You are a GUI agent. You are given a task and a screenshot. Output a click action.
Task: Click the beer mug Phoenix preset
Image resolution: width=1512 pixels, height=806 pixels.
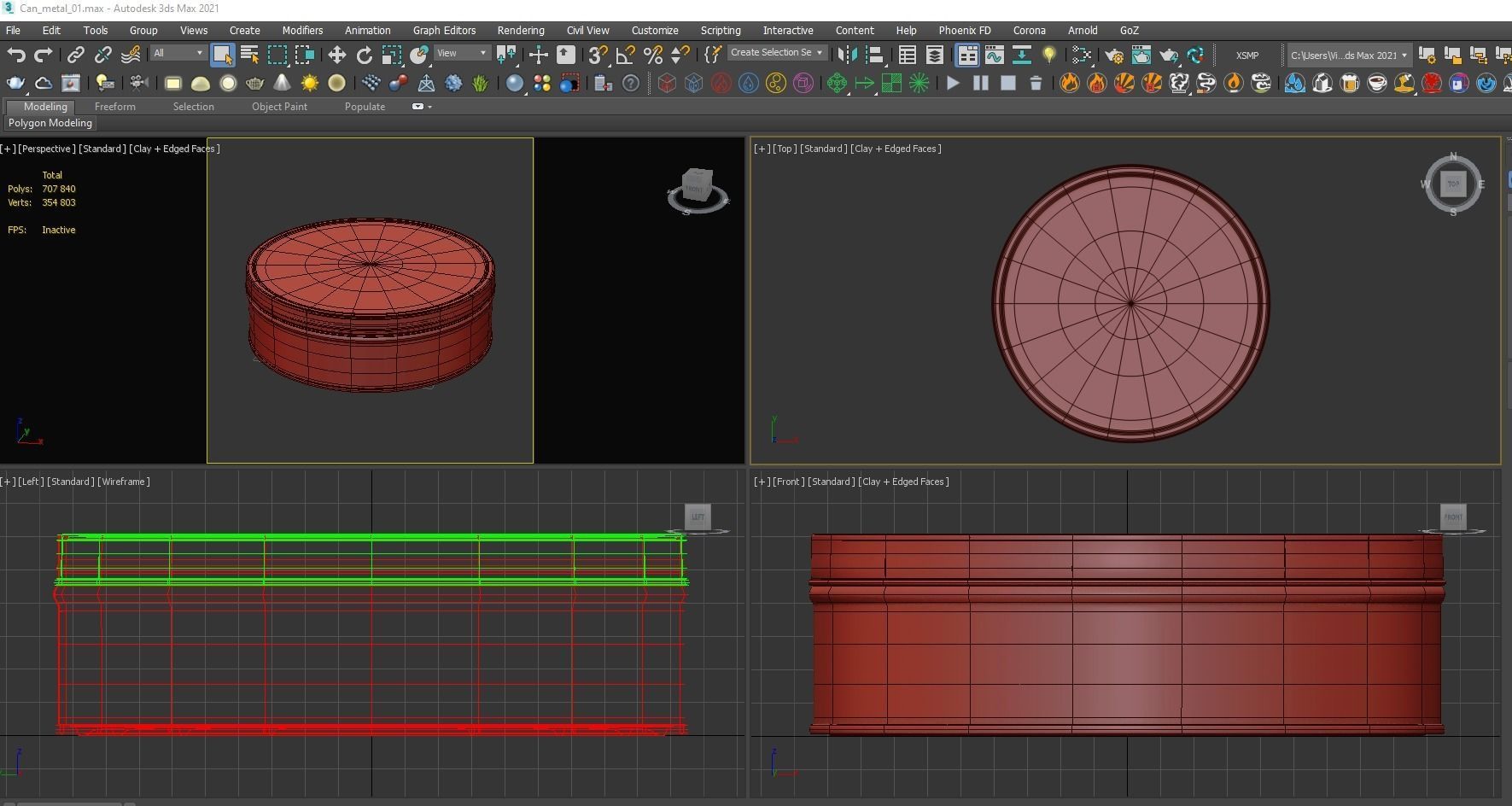[x=1350, y=83]
